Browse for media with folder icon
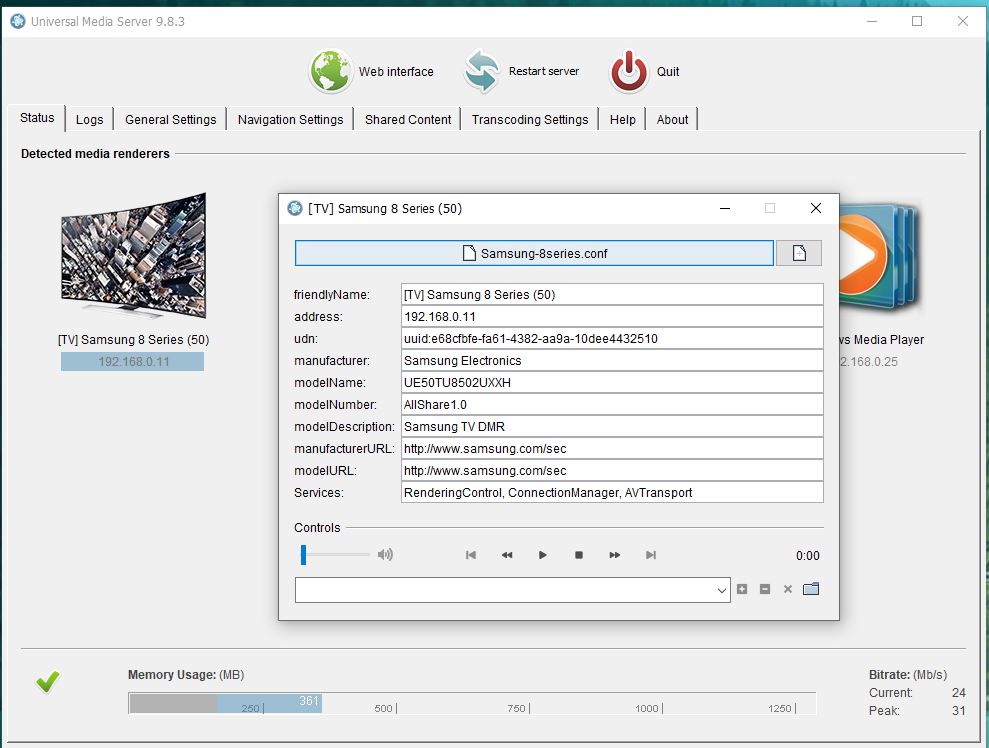This screenshot has height=748, width=989. [x=811, y=589]
